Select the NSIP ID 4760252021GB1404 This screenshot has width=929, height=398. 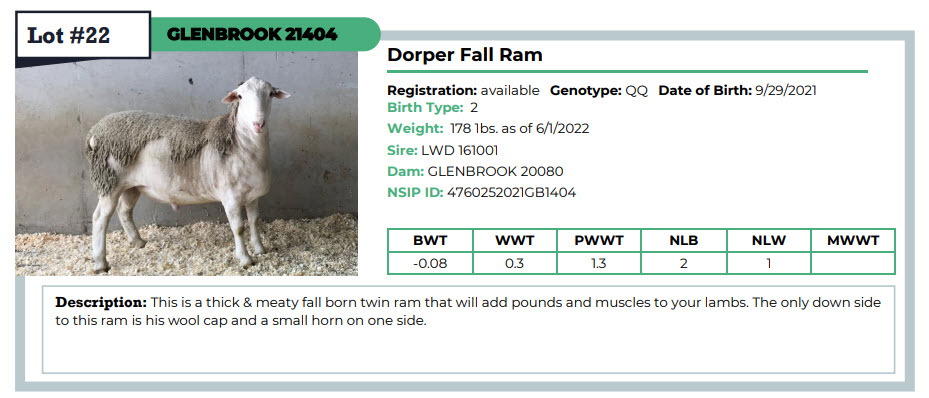coord(482,192)
